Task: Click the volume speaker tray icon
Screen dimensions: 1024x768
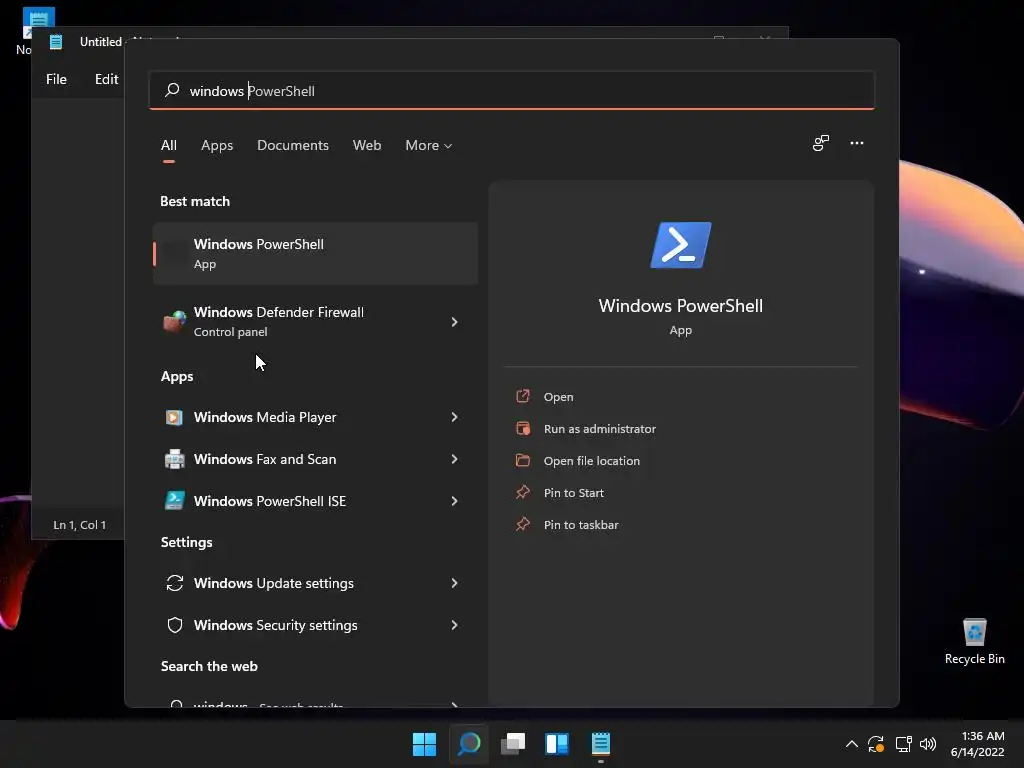Action: [928, 744]
